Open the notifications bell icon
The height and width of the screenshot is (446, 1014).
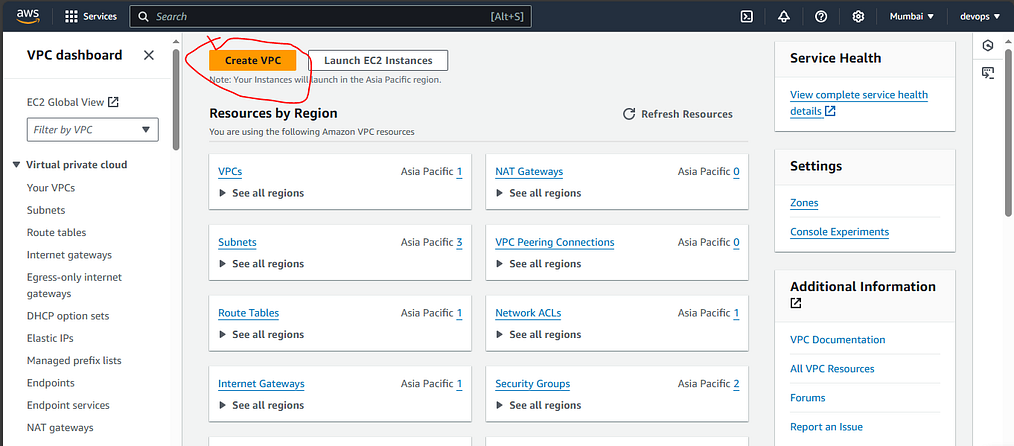pos(784,17)
